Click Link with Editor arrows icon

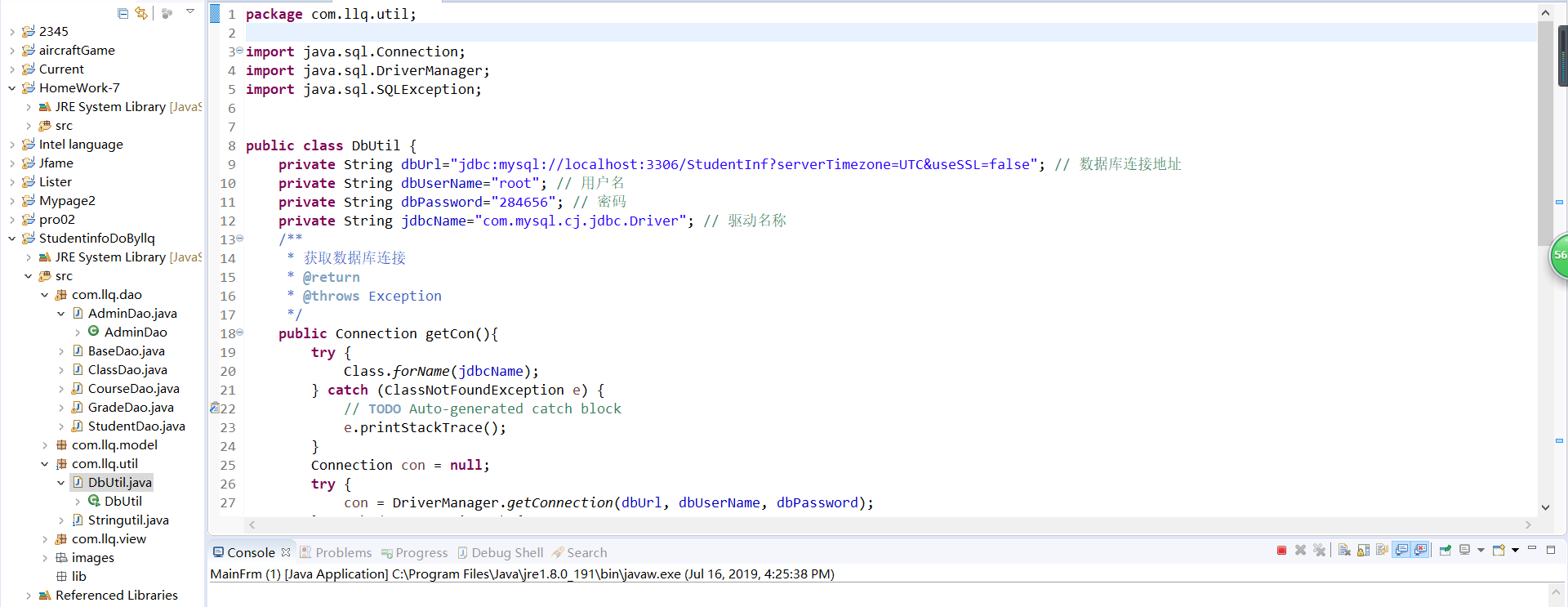pos(141,13)
